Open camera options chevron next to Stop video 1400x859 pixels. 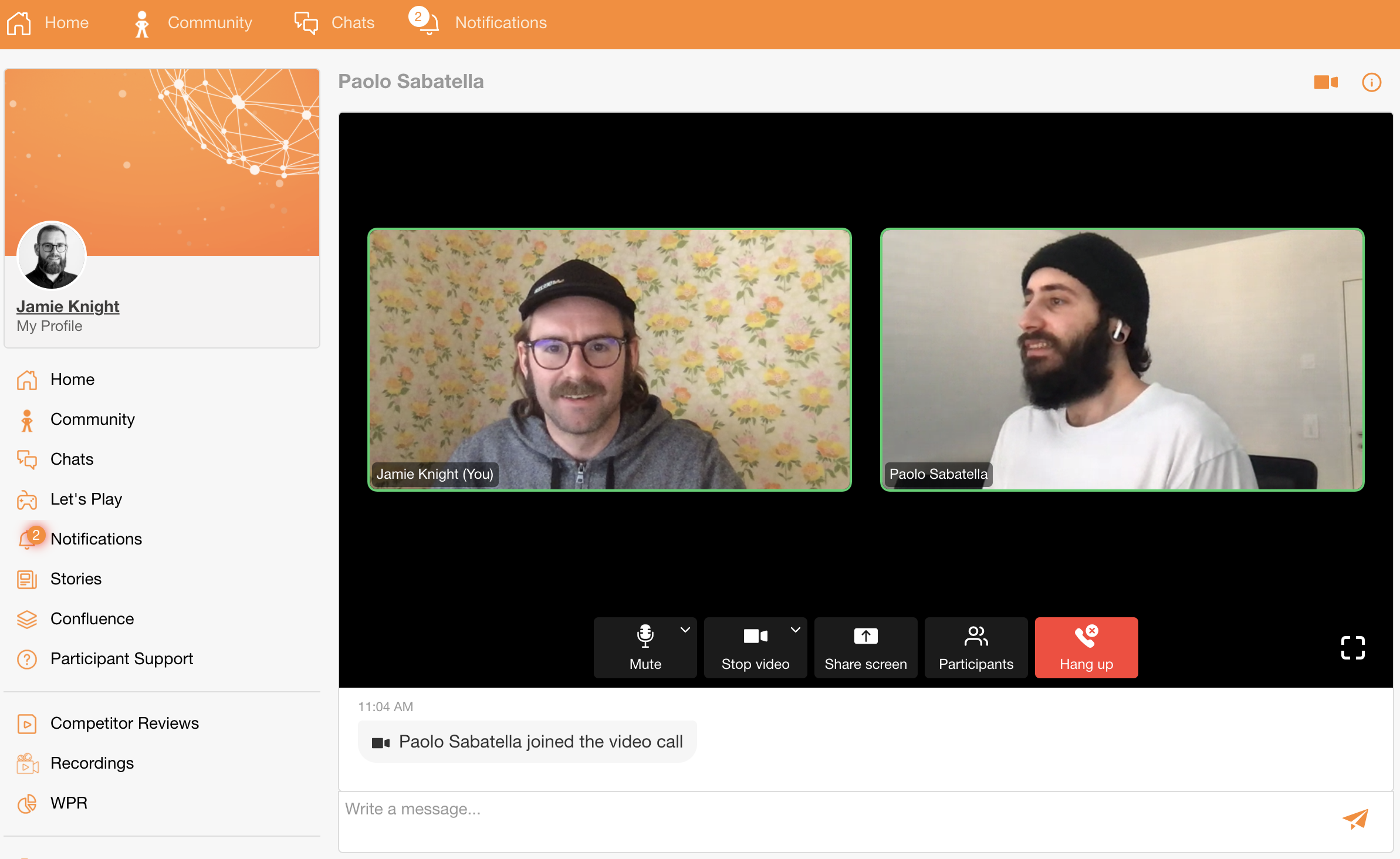coord(795,630)
